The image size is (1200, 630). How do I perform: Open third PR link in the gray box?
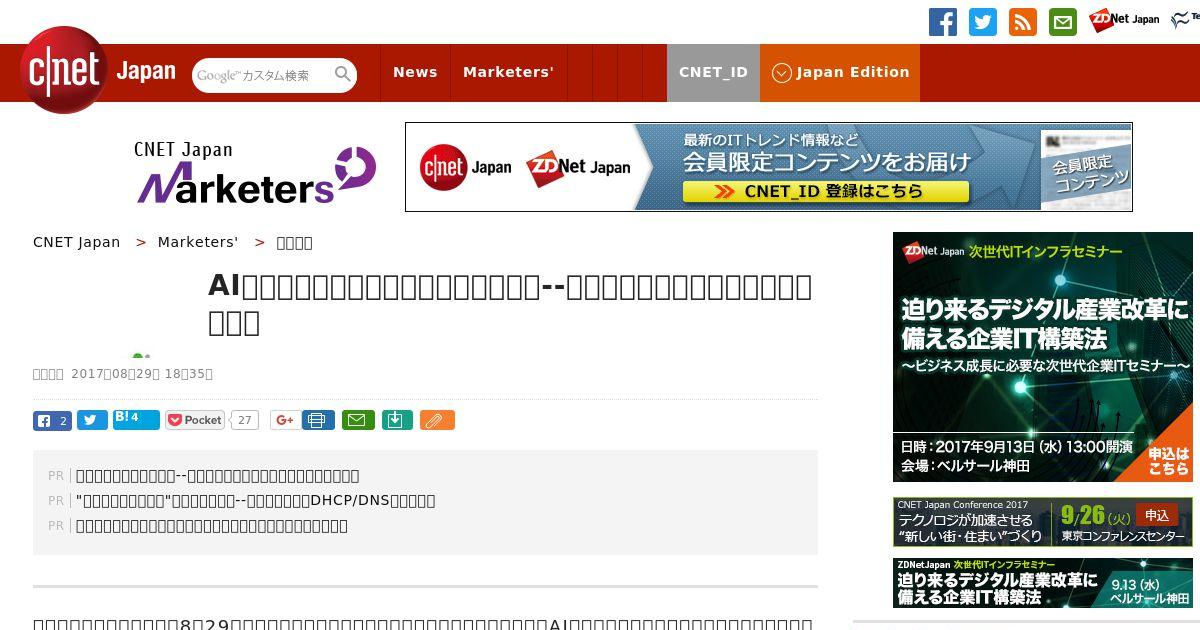[x=212, y=525]
